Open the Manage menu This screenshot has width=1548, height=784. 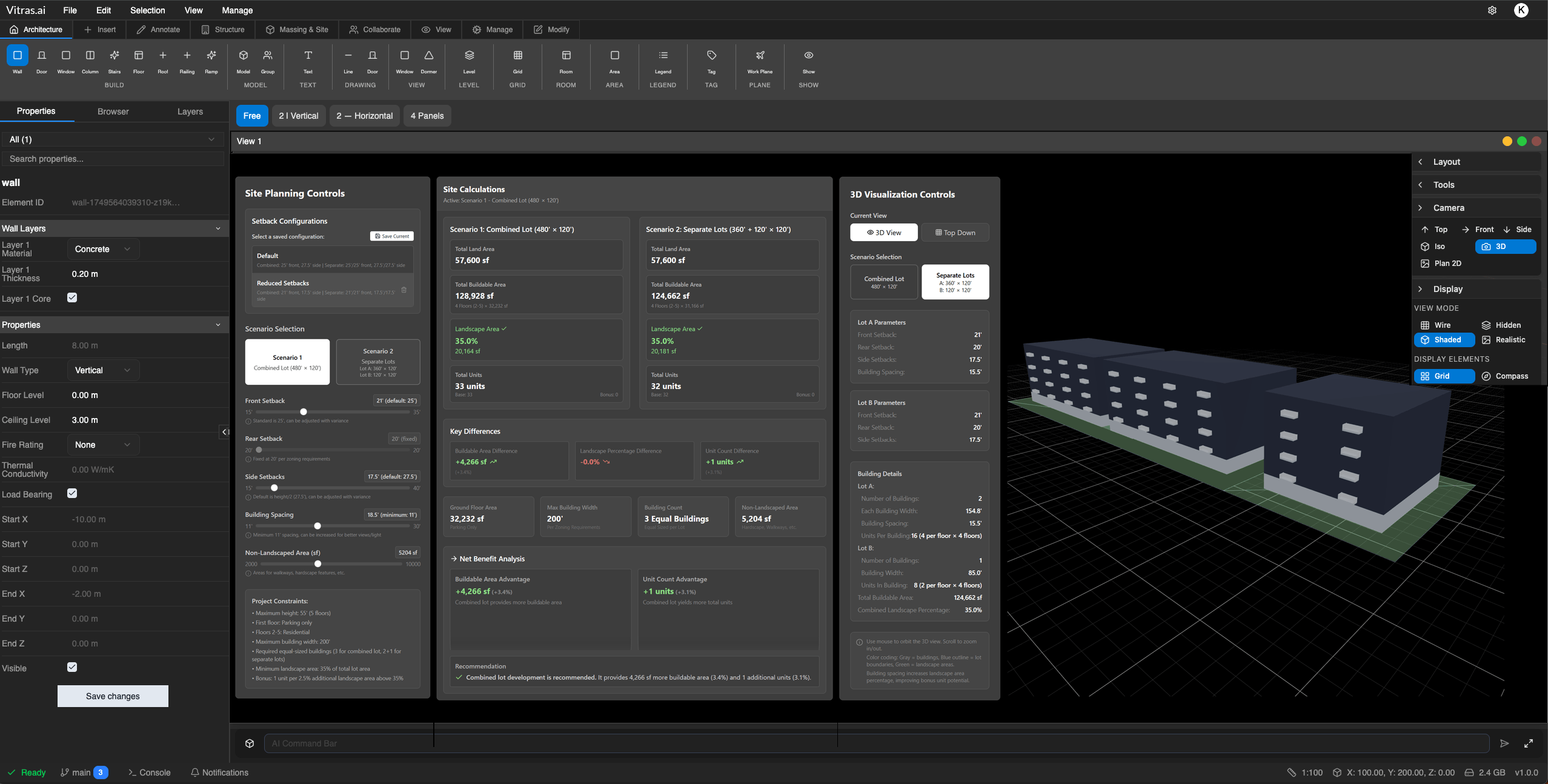pyautogui.click(x=237, y=10)
